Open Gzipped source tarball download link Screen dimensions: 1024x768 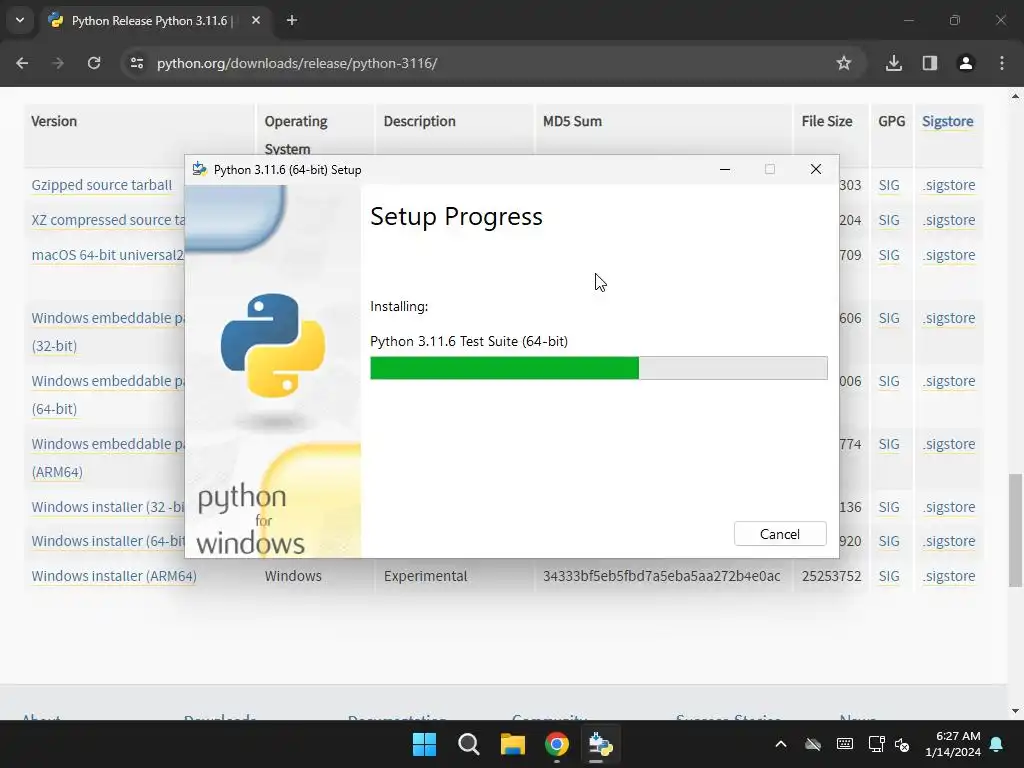coord(102,185)
